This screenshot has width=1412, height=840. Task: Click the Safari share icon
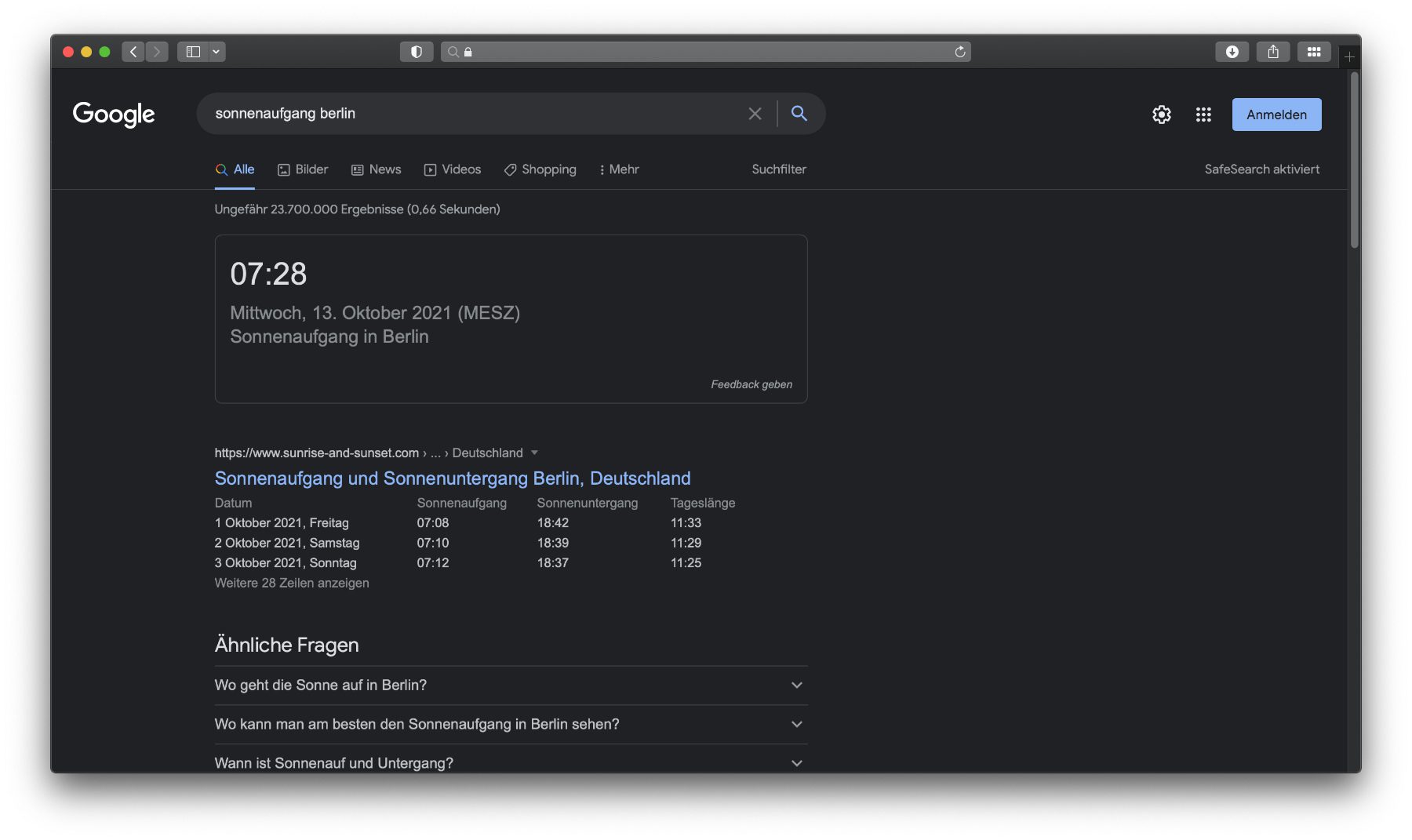tap(1272, 52)
